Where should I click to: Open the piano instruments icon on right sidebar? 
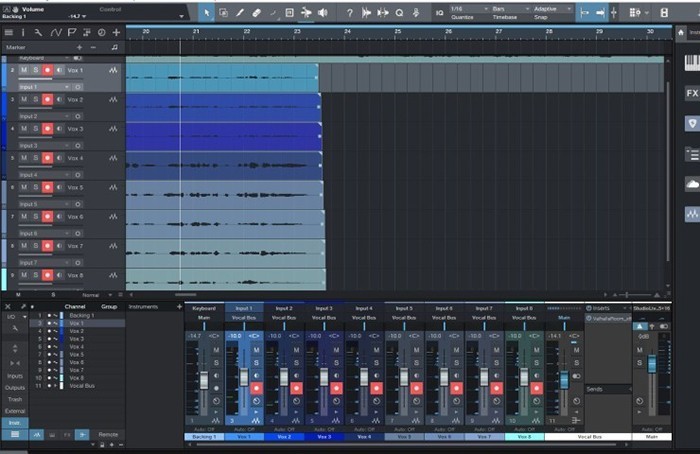(692, 62)
